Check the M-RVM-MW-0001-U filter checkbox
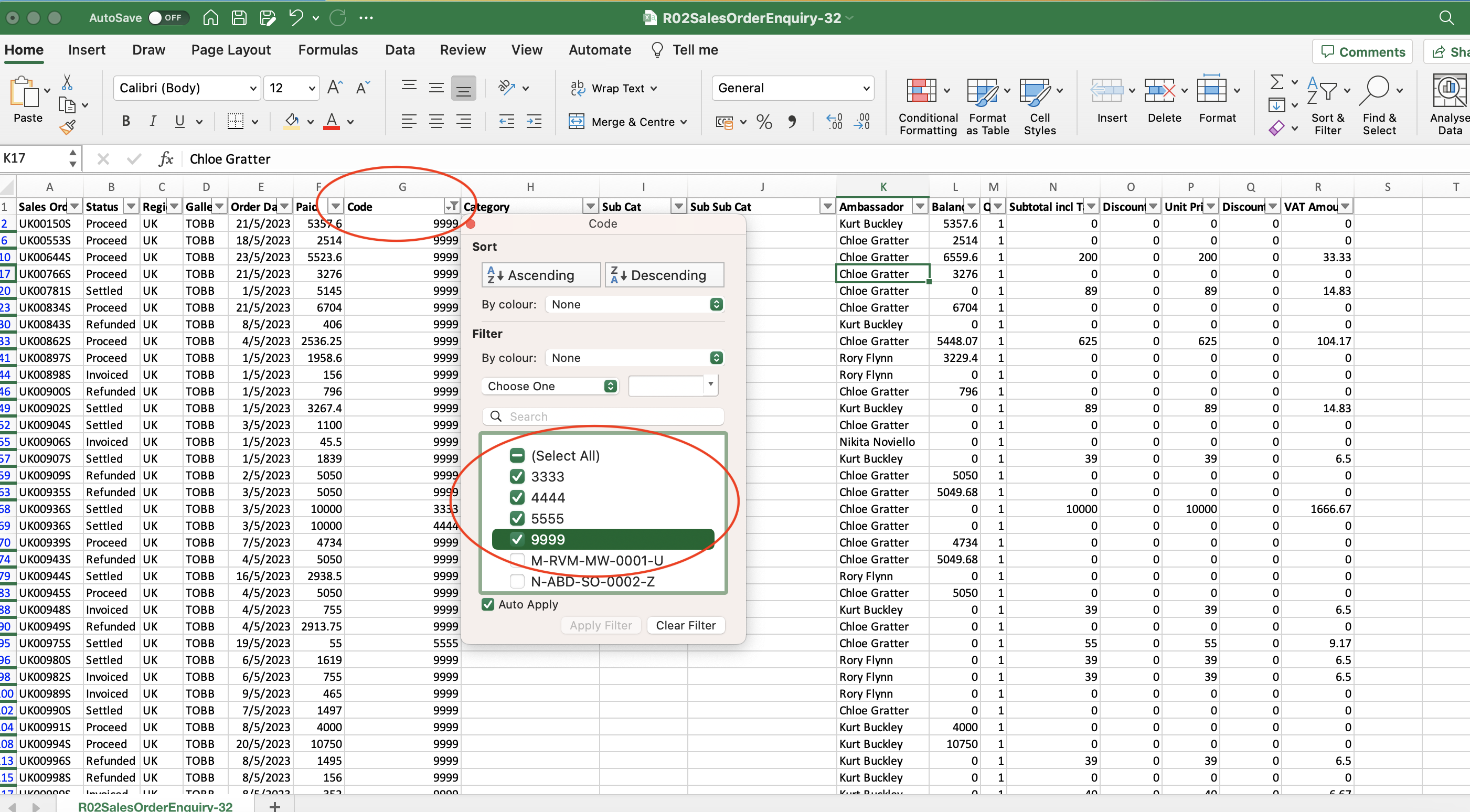The image size is (1470, 812). pyautogui.click(x=517, y=560)
